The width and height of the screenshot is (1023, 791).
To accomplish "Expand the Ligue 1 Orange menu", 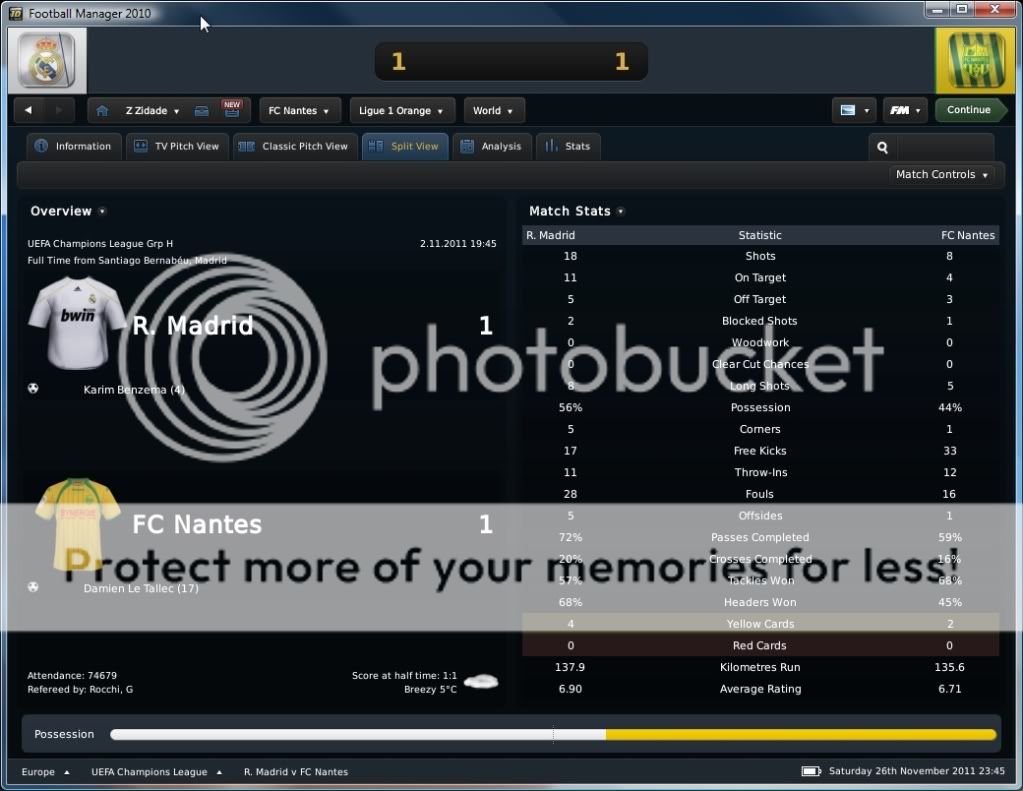I will pos(403,110).
